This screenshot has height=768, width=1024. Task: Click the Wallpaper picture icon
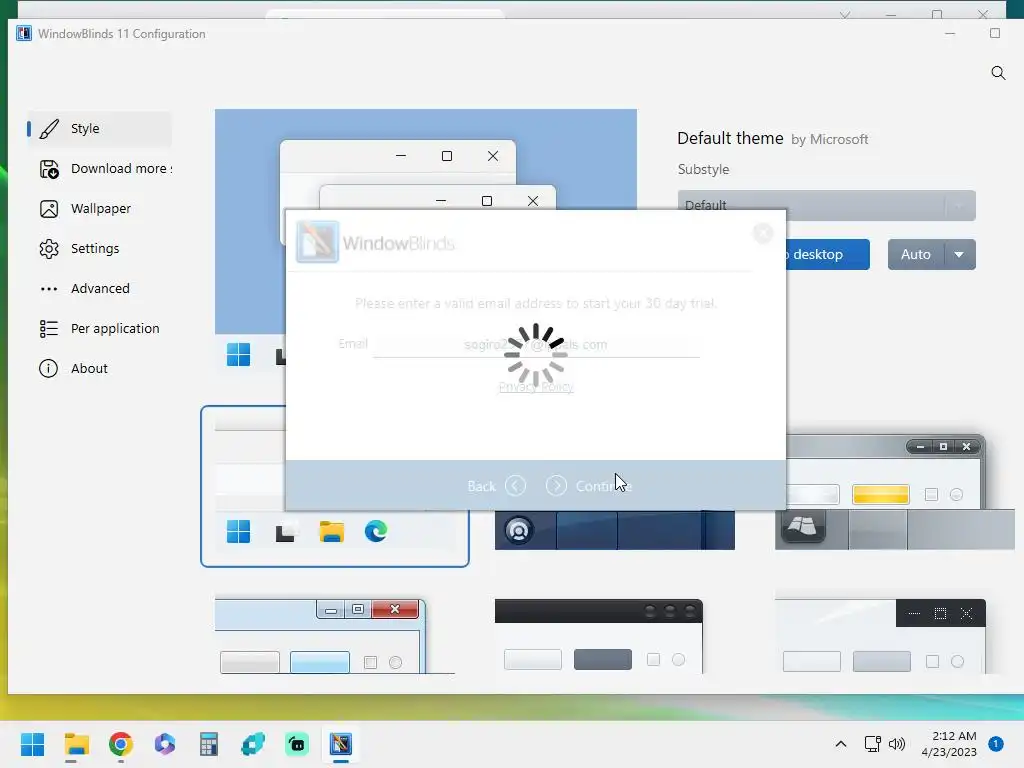pos(49,209)
